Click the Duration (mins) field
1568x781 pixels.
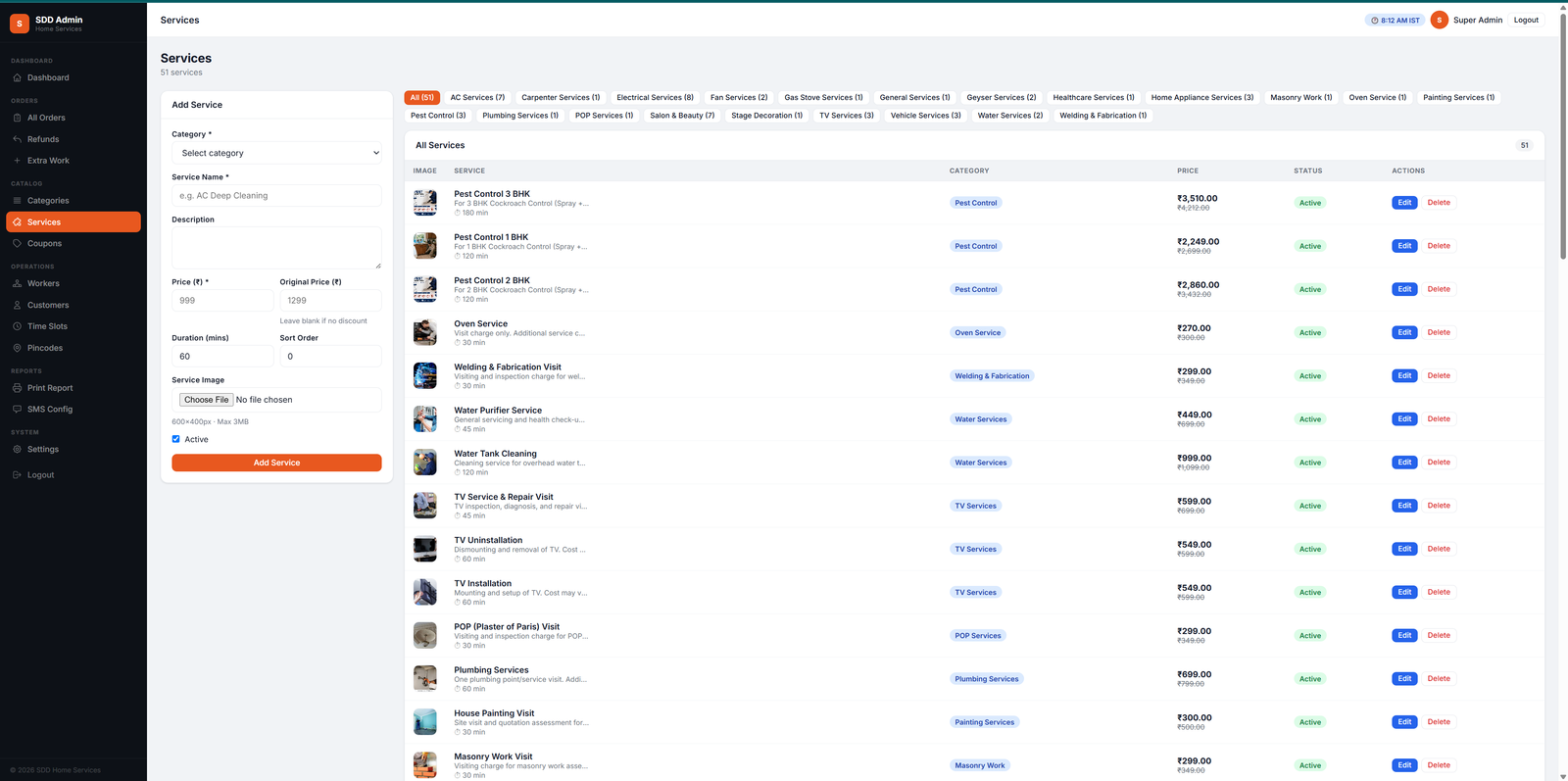click(x=222, y=357)
